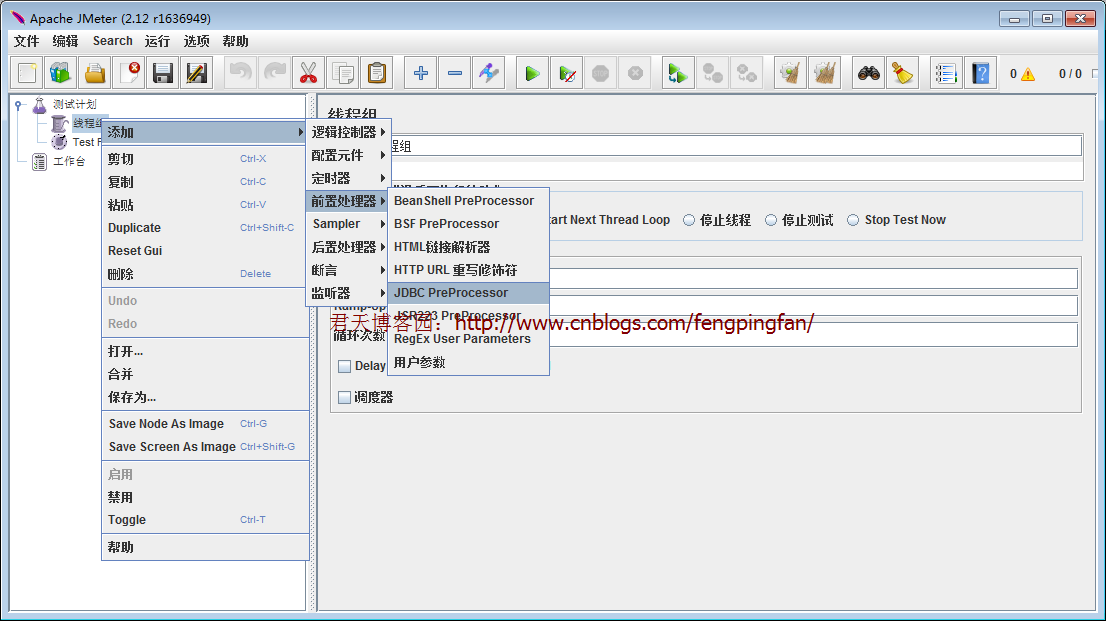
Task: Expand the 逻辑控制器 submenu
Action: (x=348, y=132)
